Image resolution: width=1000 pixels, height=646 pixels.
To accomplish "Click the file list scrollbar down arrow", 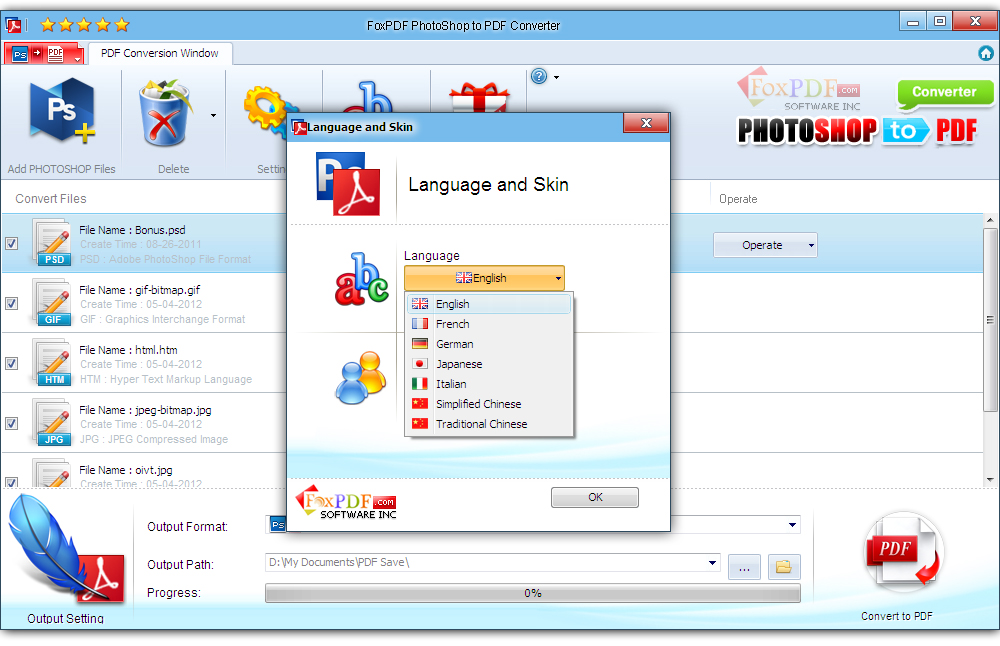I will pos(990,480).
